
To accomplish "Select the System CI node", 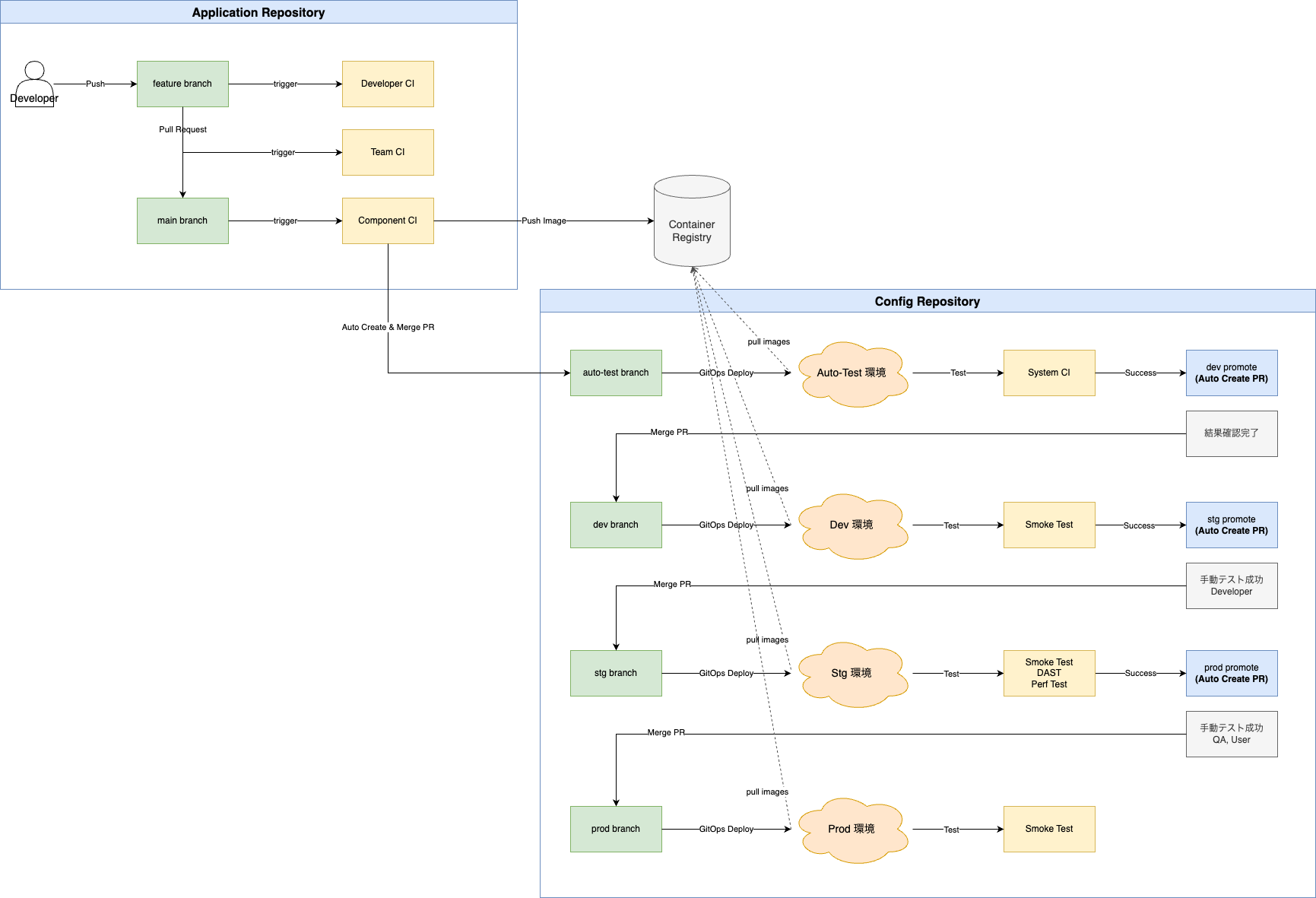I will [1049, 373].
